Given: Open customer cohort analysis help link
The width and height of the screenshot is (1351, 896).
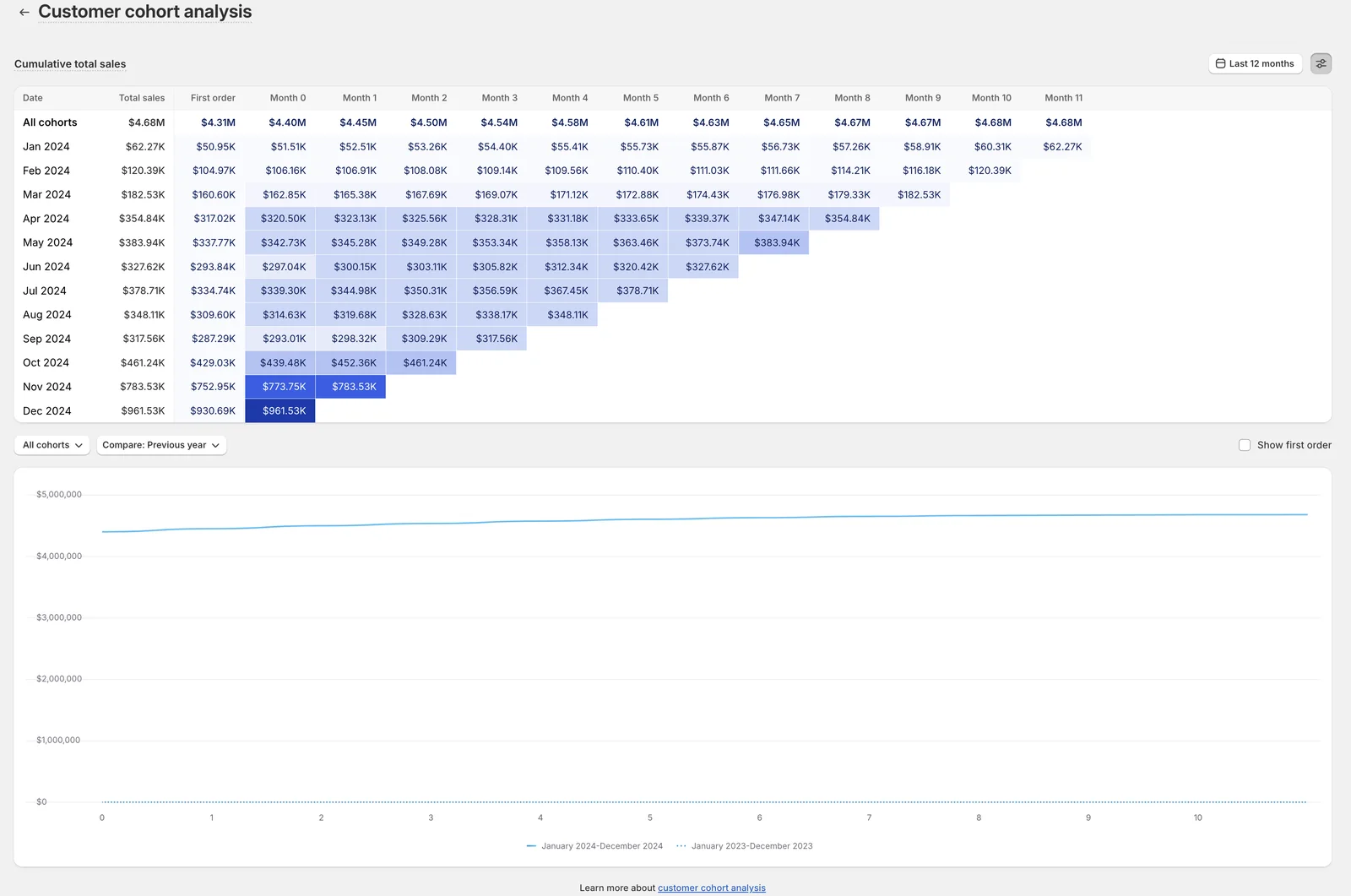Looking at the screenshot, I should click(x=712, y=888).
